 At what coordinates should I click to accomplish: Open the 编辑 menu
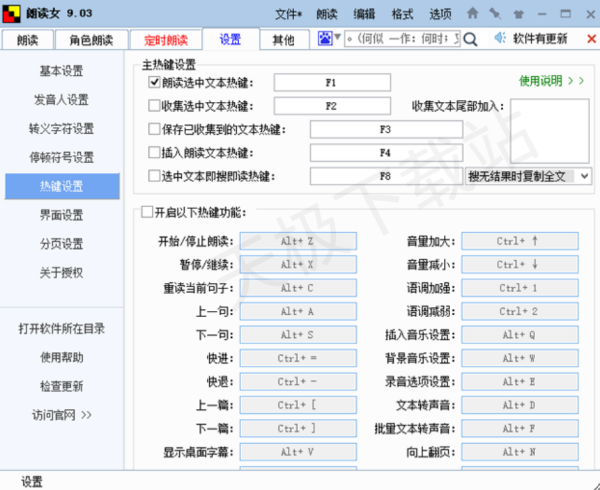coord(364,14)
